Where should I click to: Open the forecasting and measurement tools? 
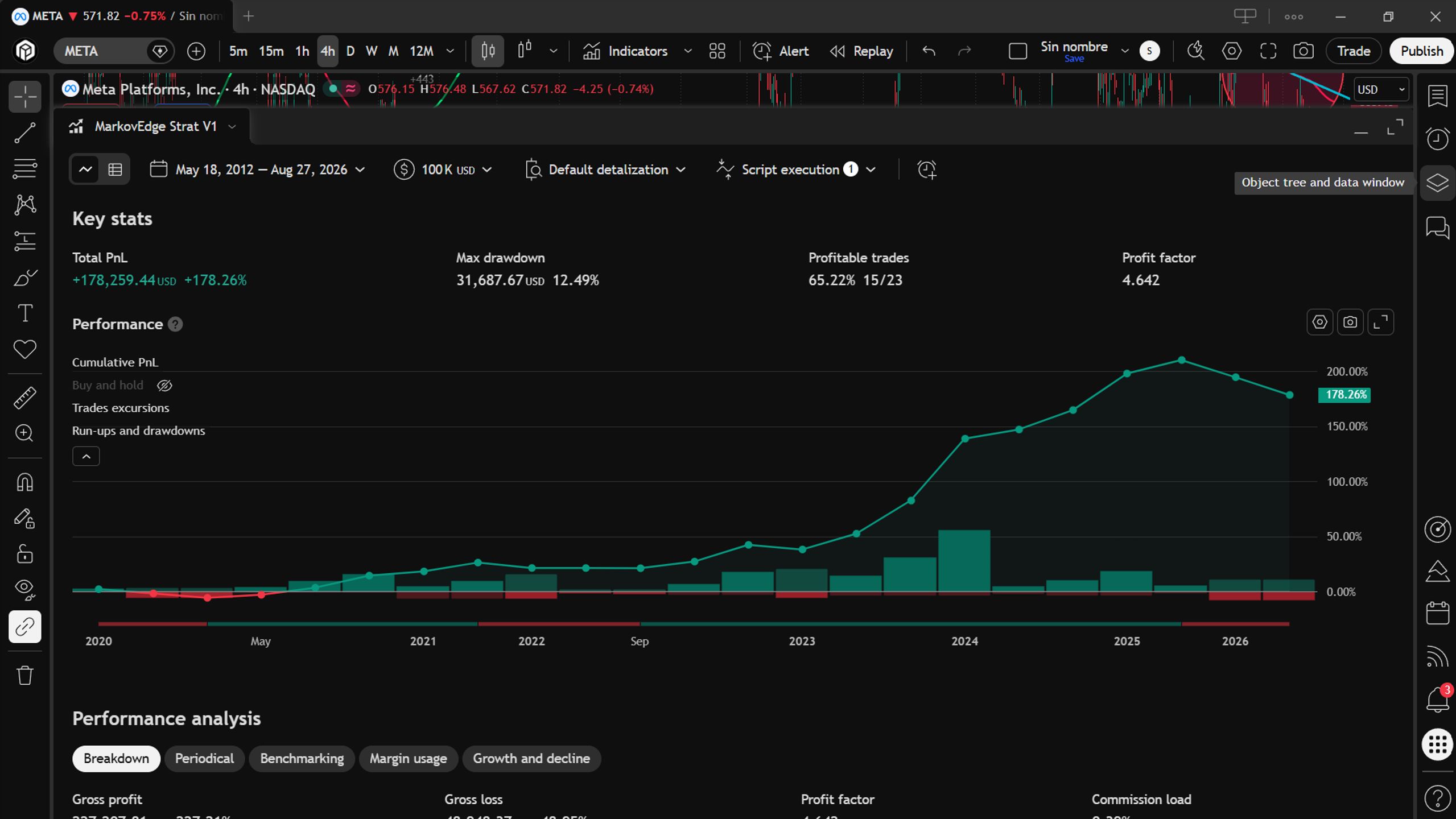coord(25,241)
